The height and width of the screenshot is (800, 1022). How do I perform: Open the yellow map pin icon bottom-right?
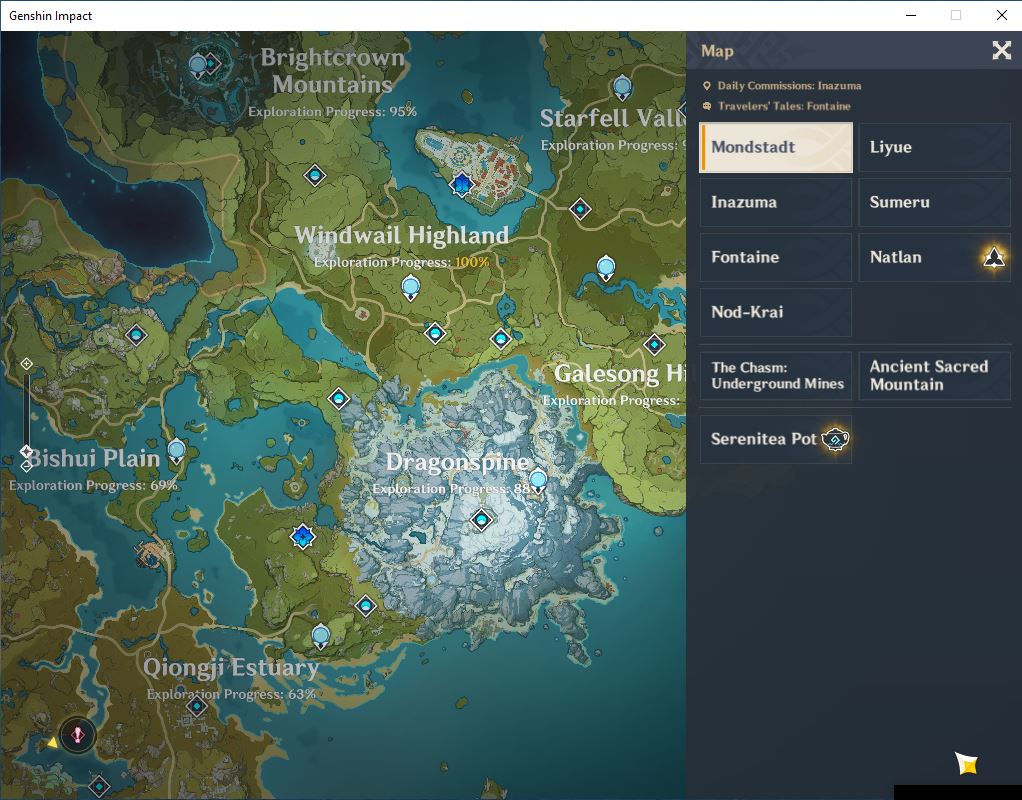967,763
